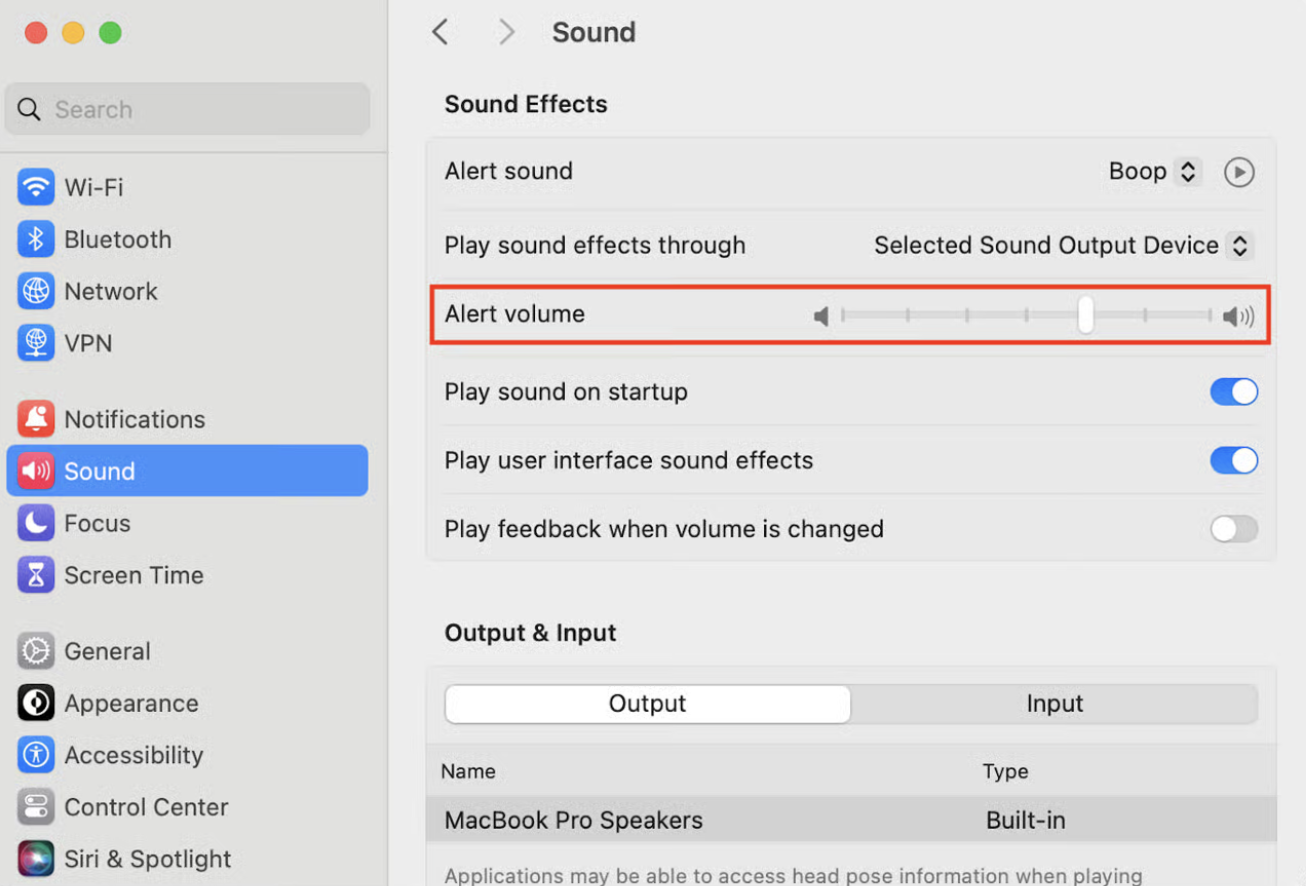Select the Output tab
Image resolution: width=1306 pixels, height=886 pixels.
(647, 703)
